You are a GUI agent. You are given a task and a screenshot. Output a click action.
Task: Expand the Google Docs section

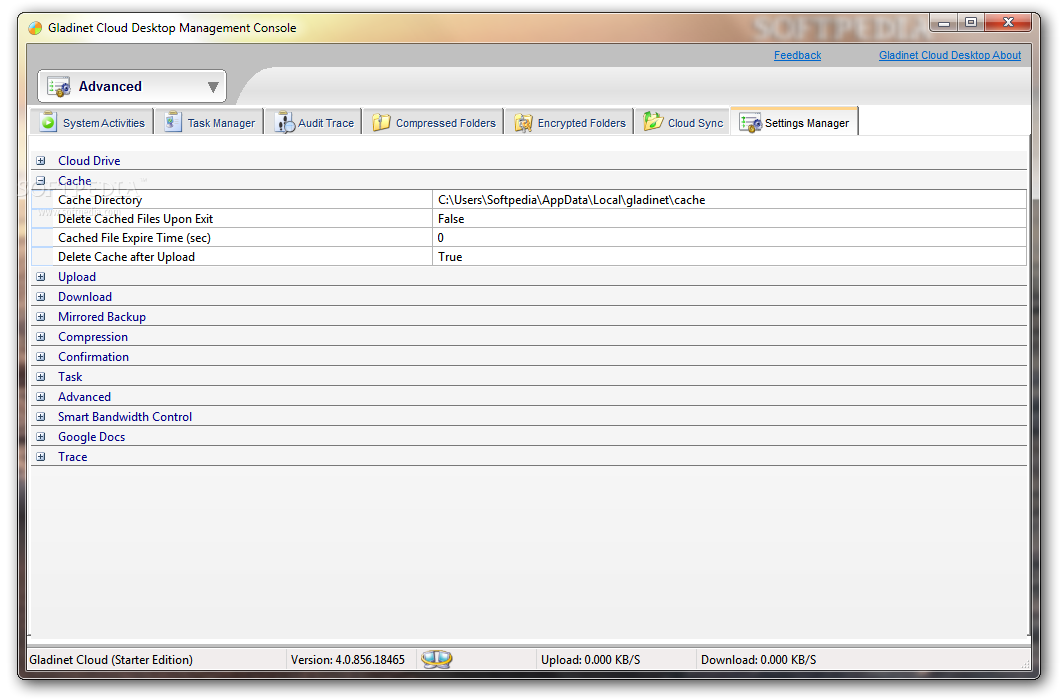point(41,436)
